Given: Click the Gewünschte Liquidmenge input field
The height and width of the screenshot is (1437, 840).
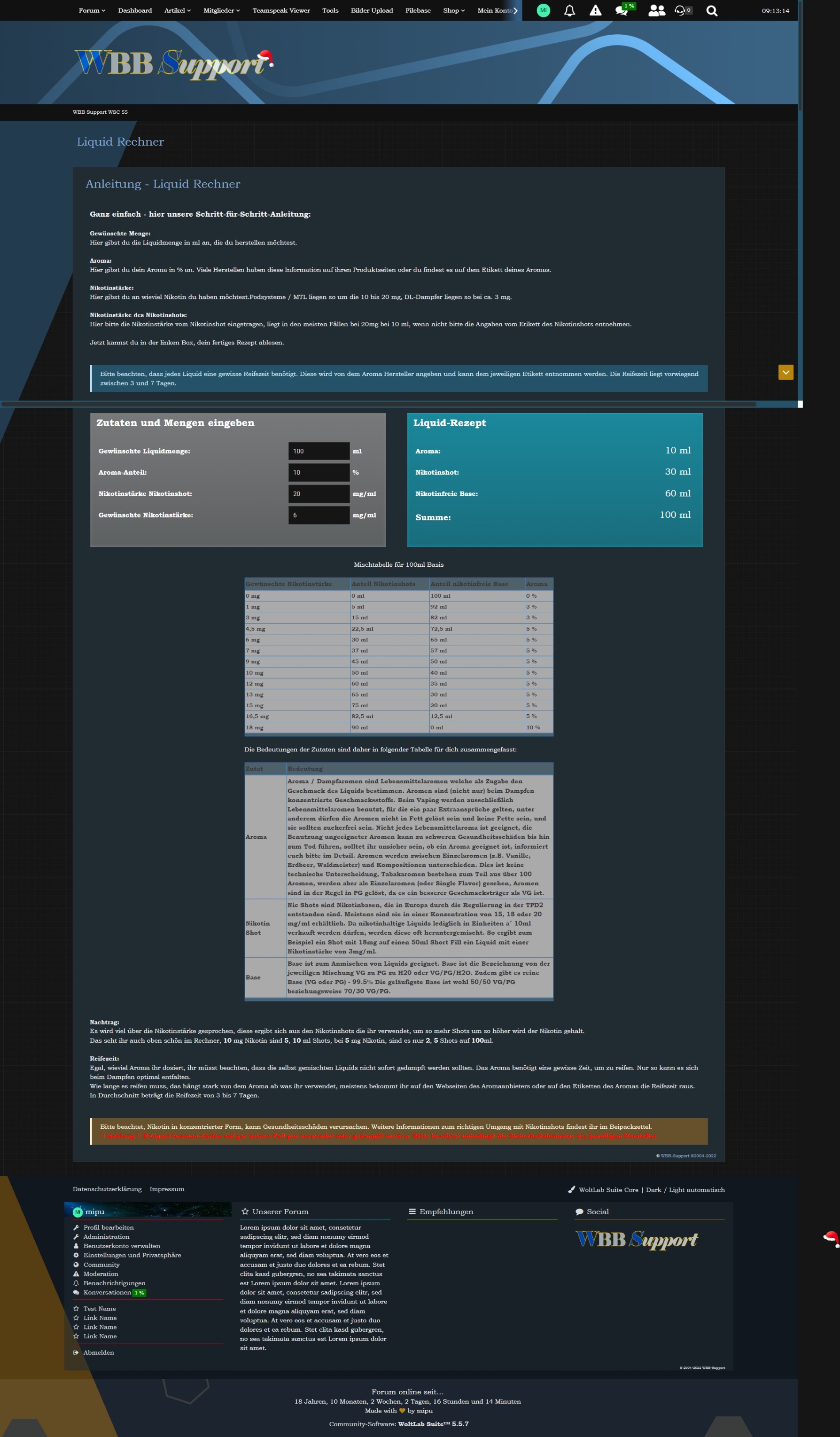Looking at the screenshot, I should click(x=318, y=451).
